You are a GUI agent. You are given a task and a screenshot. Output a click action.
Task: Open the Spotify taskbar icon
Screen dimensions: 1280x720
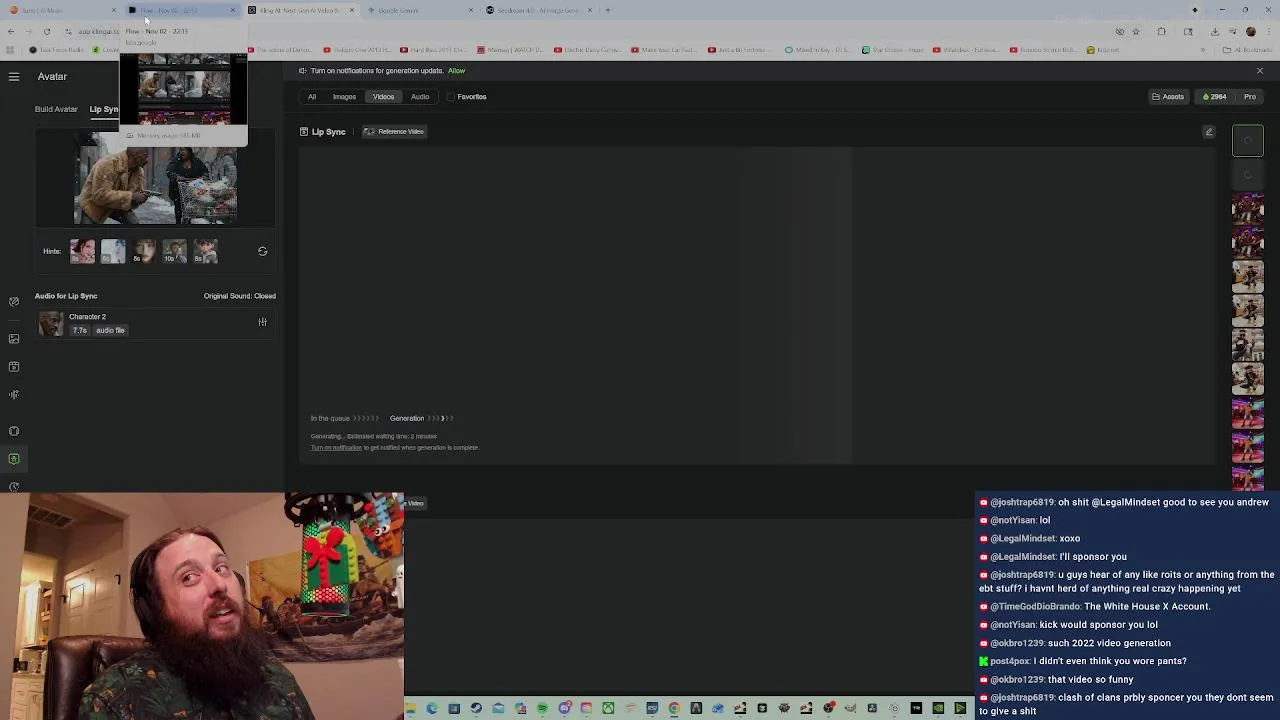coord(542,708)
